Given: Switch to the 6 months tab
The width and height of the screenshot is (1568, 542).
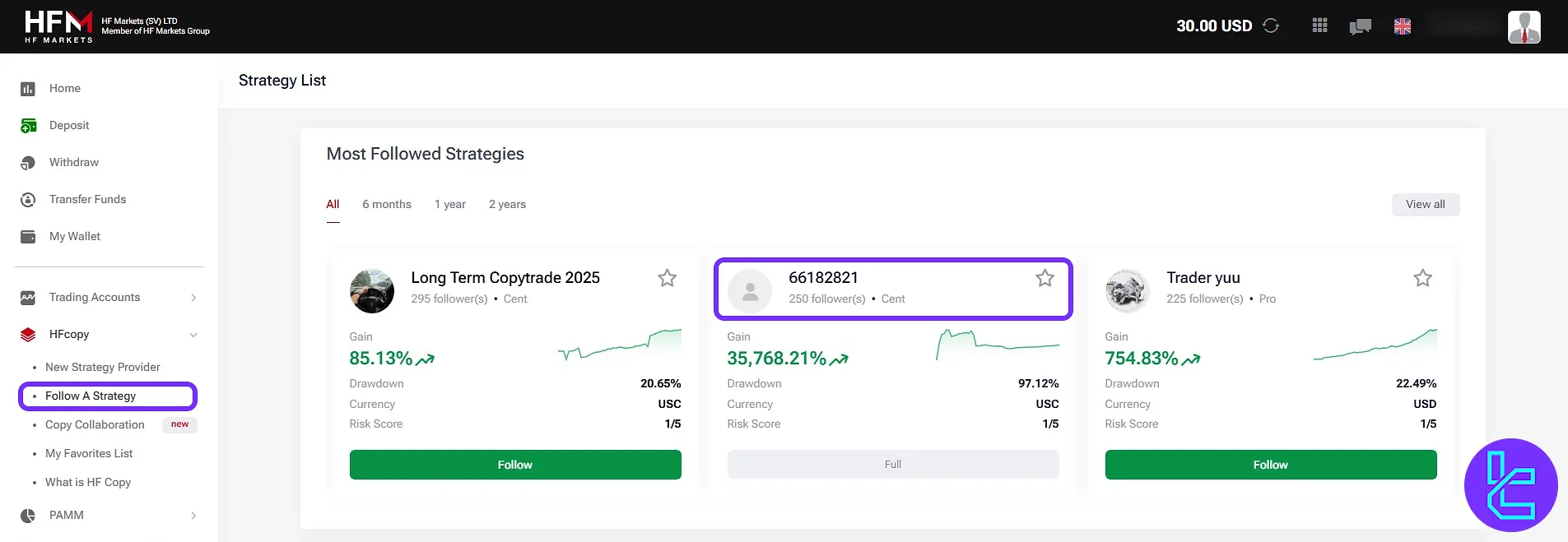Looking at the screenshot, I should (x=387, y=205).
